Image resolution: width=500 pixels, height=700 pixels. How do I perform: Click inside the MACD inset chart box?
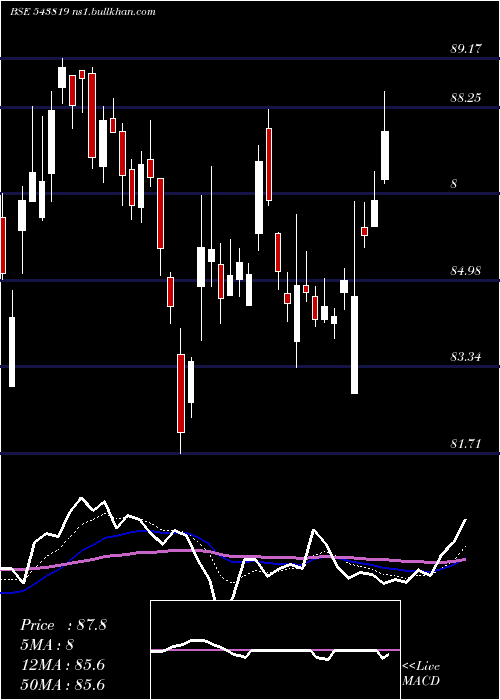pos(275,650)
